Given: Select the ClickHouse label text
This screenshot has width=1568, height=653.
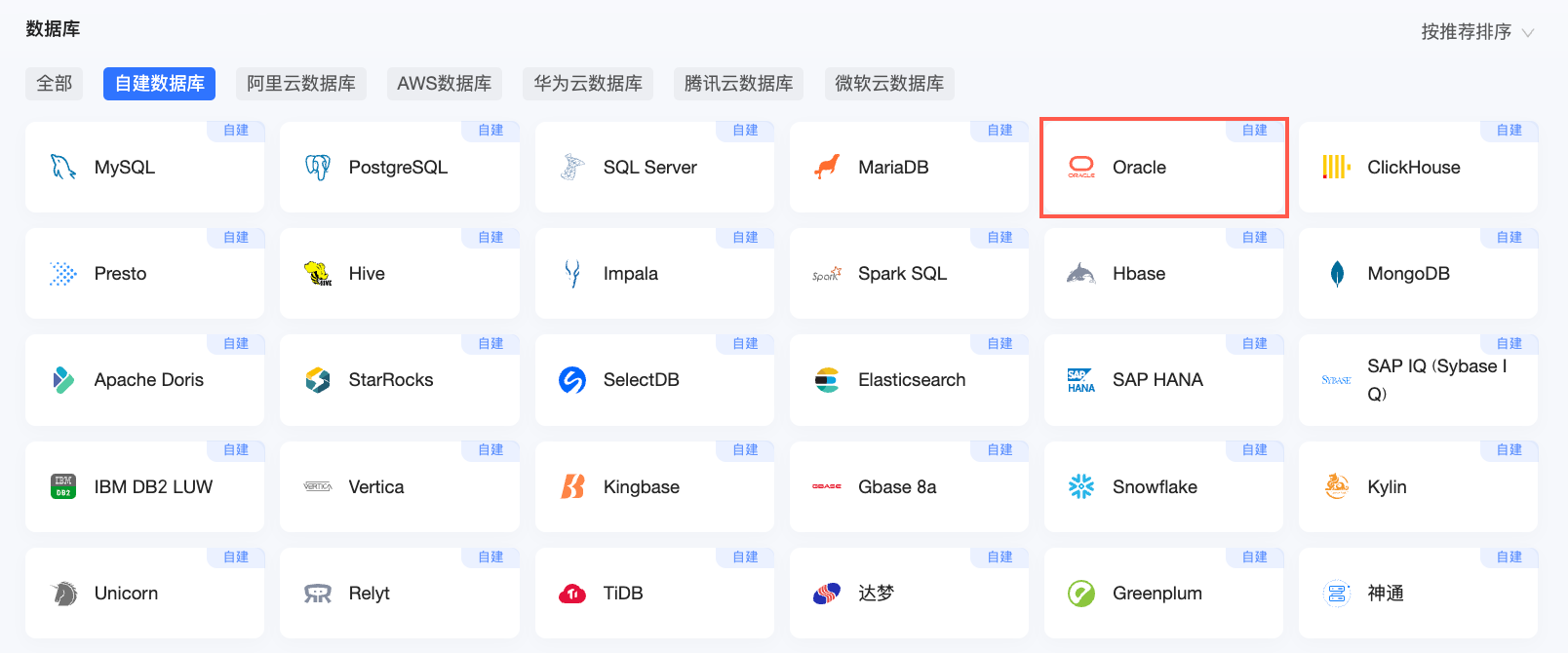Looking at the screenshot, I should click(x=1414, y=167).
